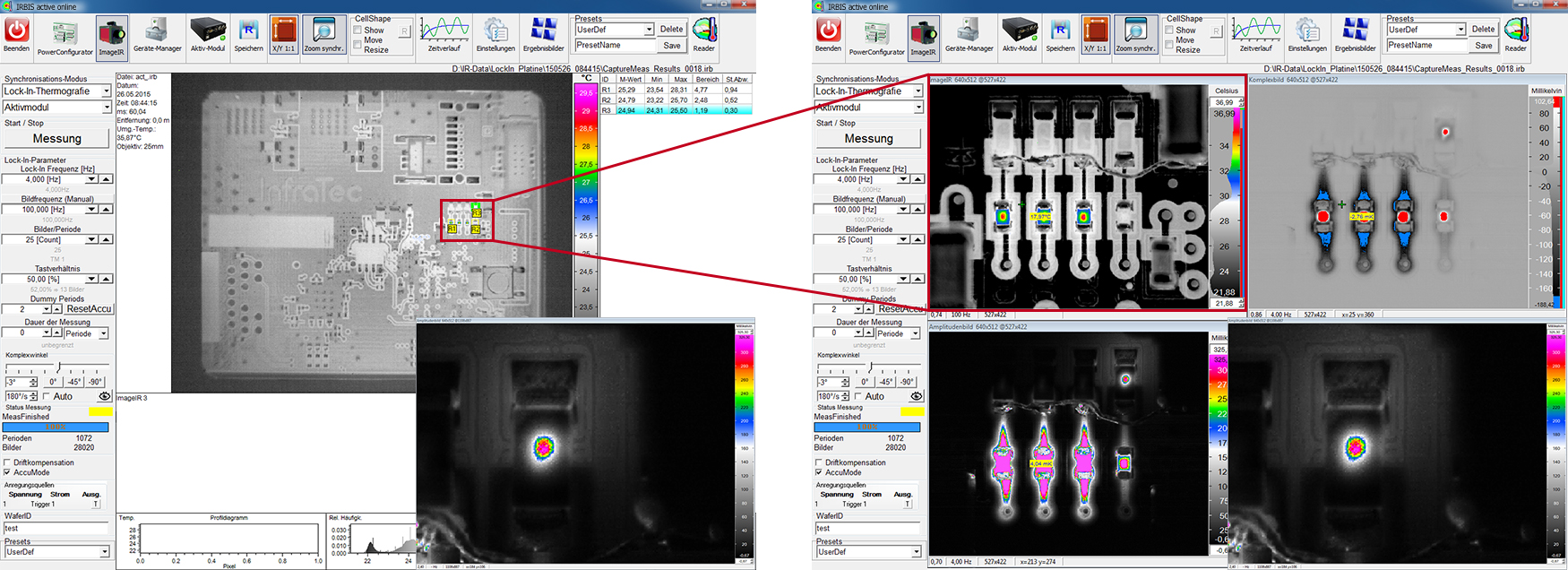Open PowerConfigurator in the left window toolbar
1568x570 pixels.
click(x=65, y=34)
